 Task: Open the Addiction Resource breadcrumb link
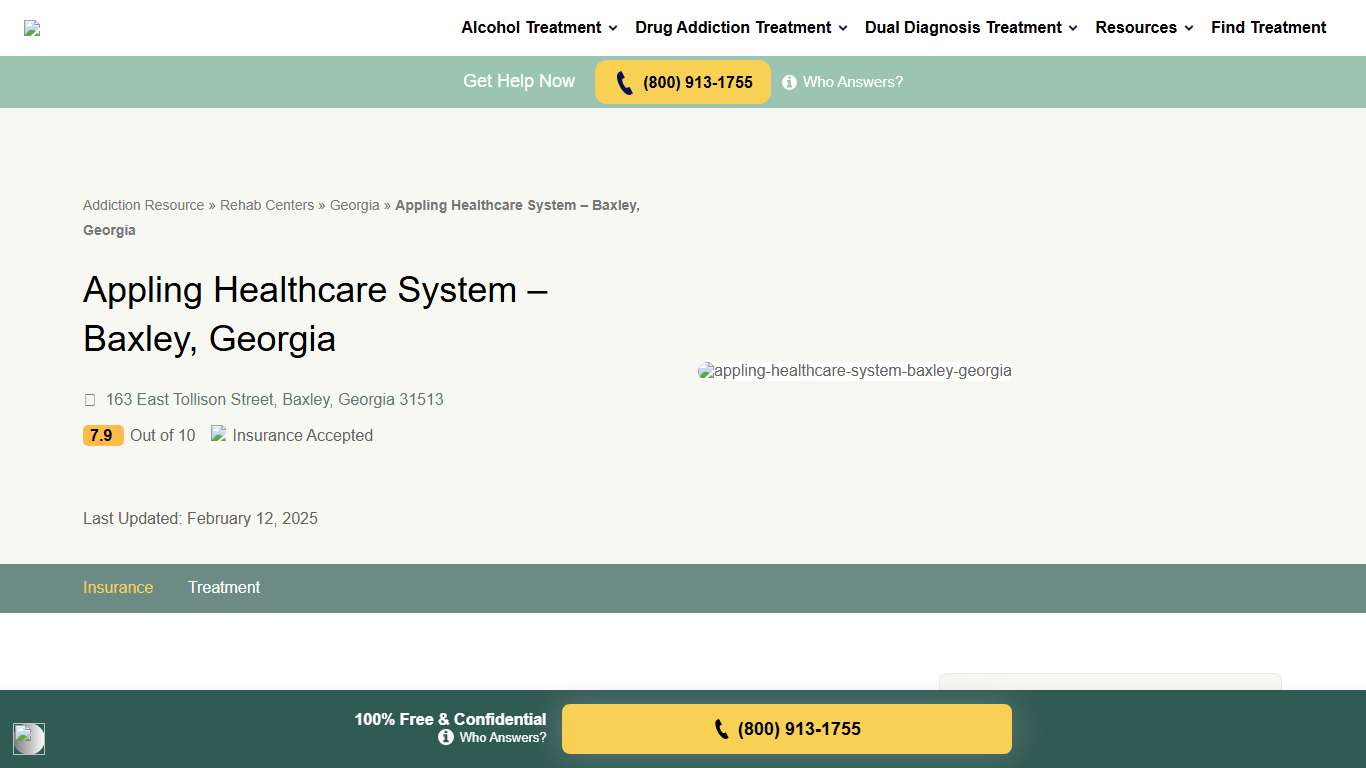(143, 205)
